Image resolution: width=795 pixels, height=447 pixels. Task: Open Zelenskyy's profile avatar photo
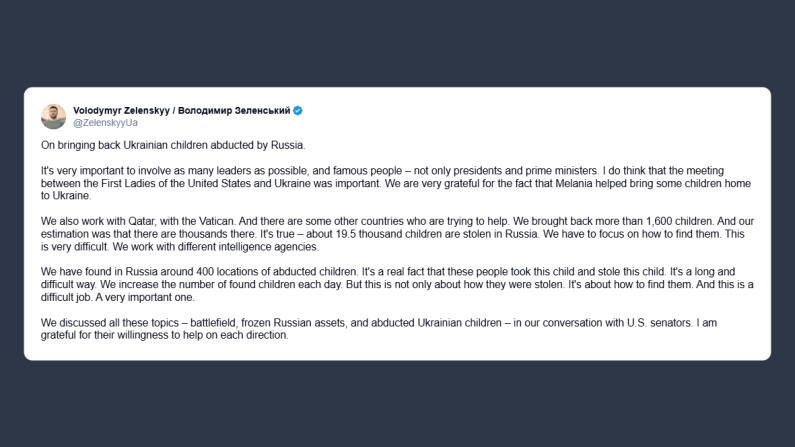pyautogui.click(x=53, y=116)
